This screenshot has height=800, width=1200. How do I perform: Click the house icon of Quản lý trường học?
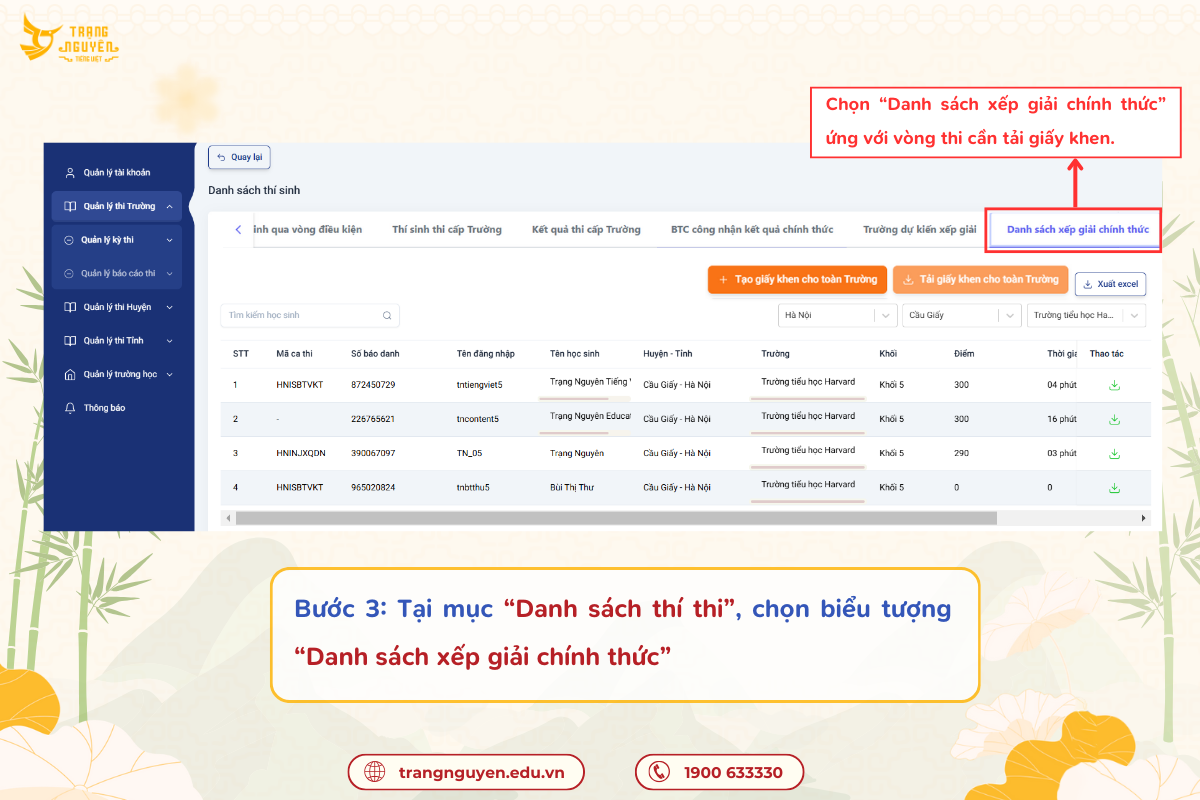(70, 375)
